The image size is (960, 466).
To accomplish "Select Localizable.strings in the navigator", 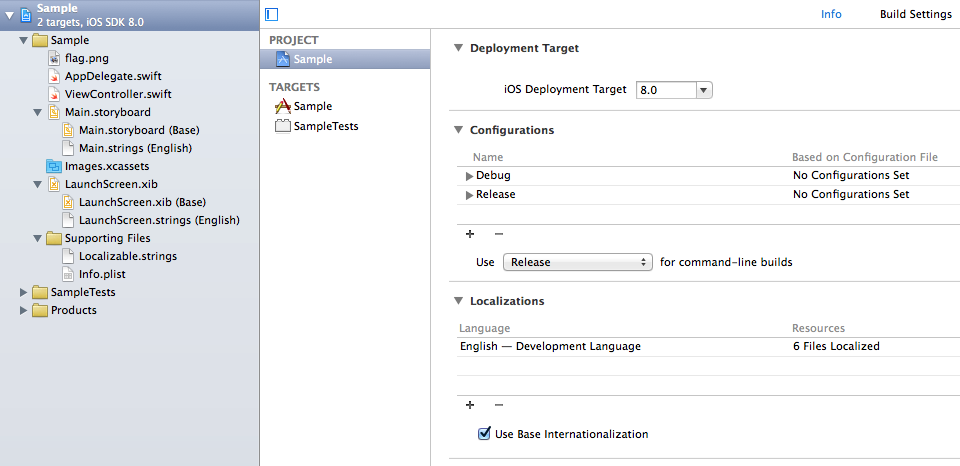I will tap(128, 256).
